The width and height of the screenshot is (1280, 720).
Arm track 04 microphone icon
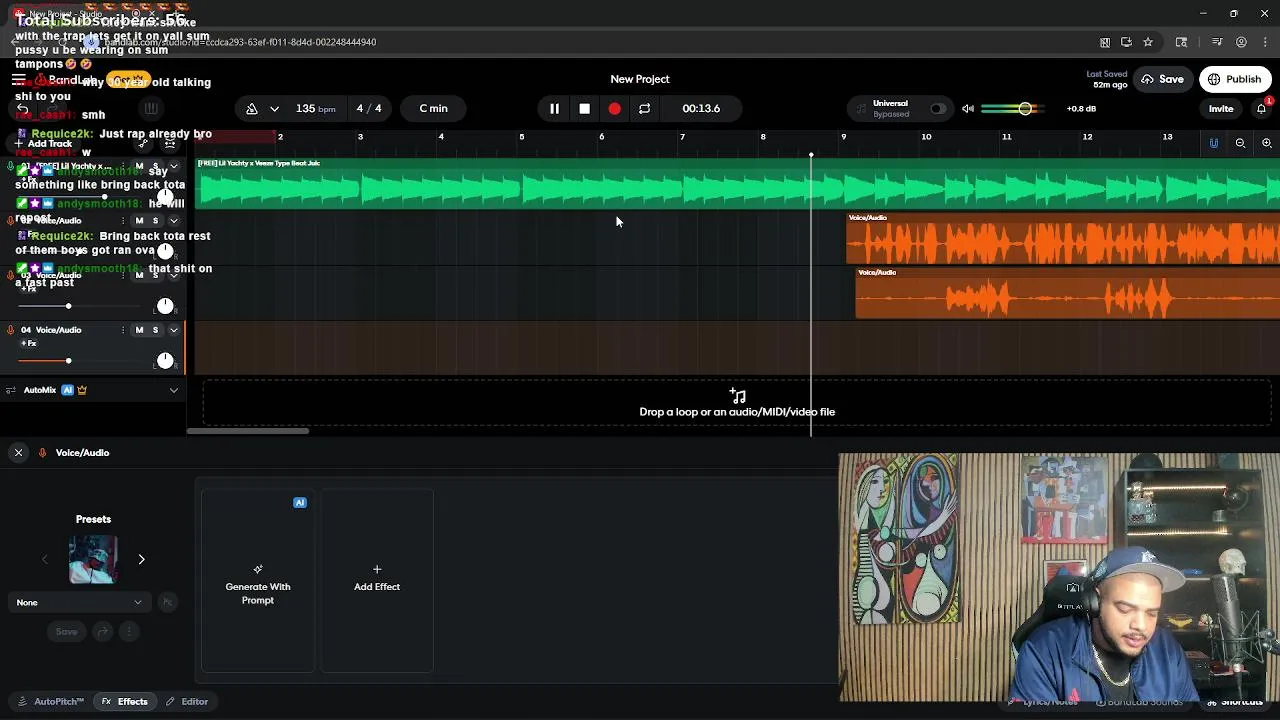tap(11, 330)
